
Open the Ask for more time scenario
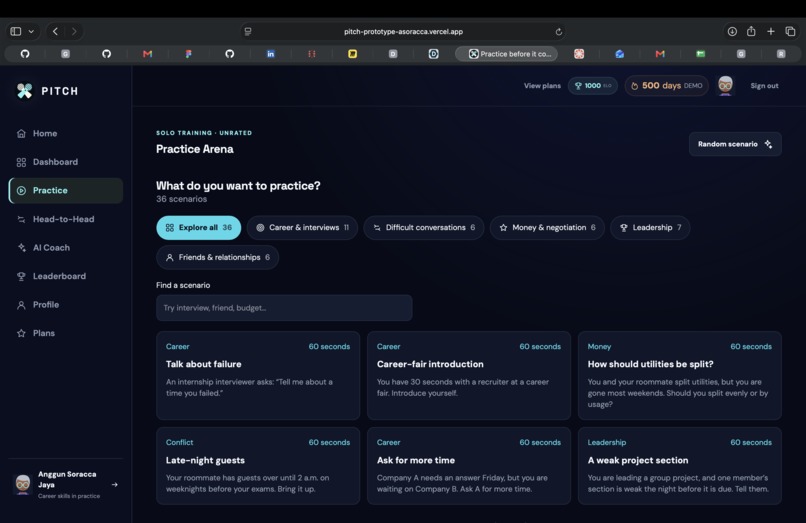469,465
